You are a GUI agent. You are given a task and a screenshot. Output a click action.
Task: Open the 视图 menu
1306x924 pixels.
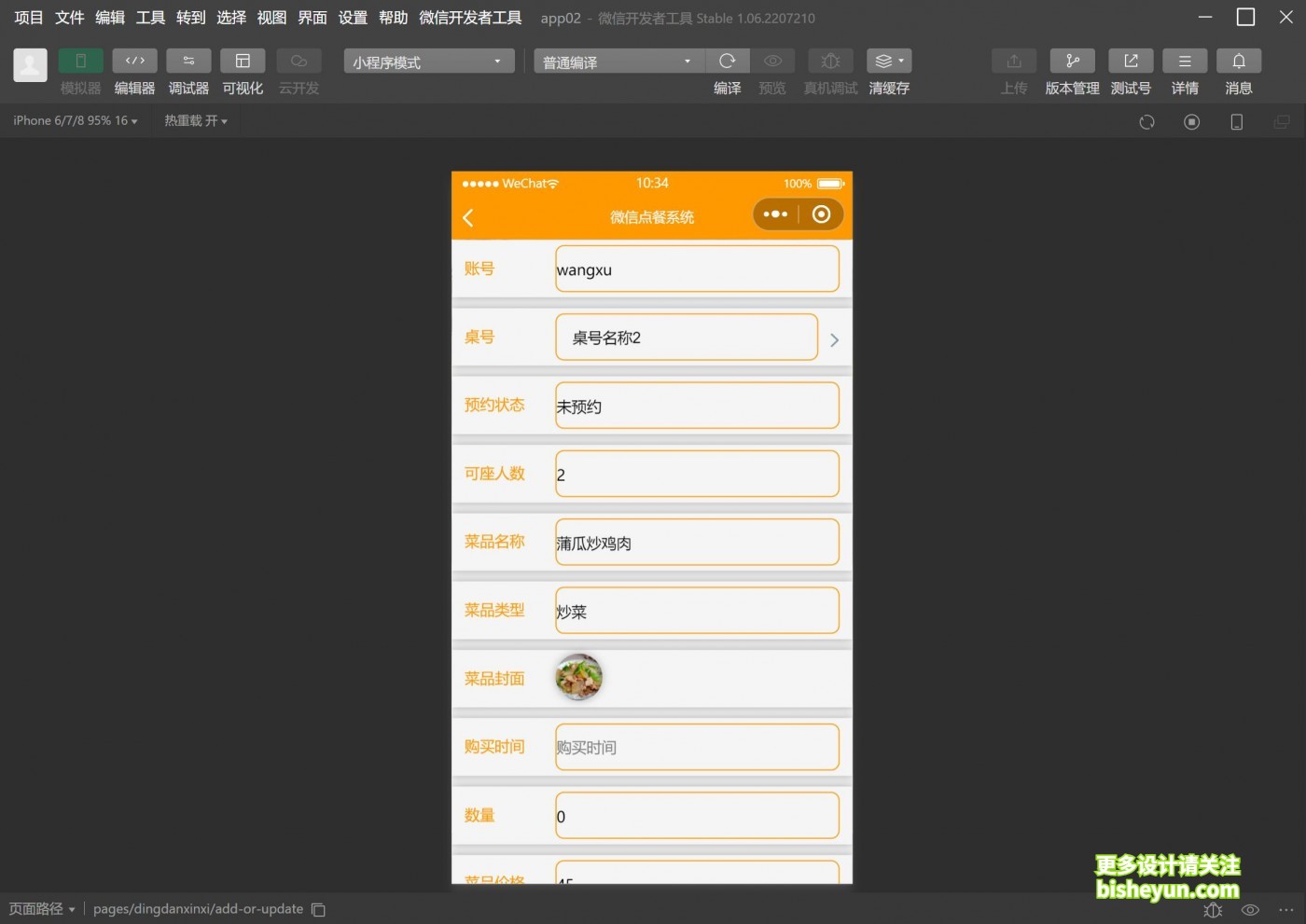271,18
